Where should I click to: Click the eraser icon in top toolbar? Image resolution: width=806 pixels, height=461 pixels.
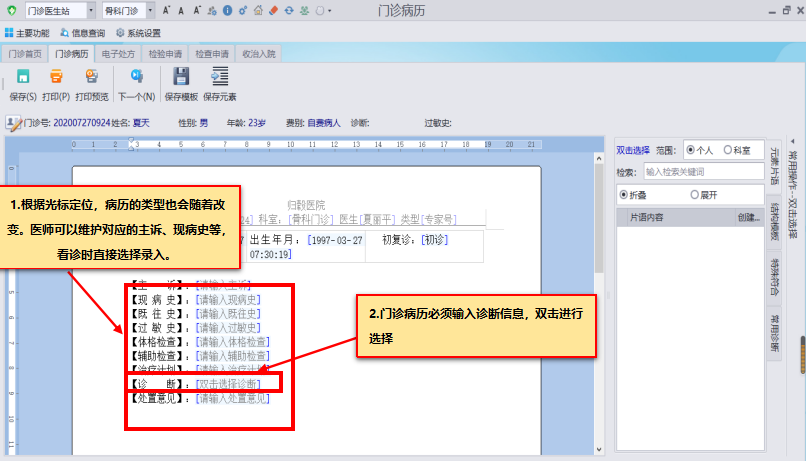(x=273, y=11)
